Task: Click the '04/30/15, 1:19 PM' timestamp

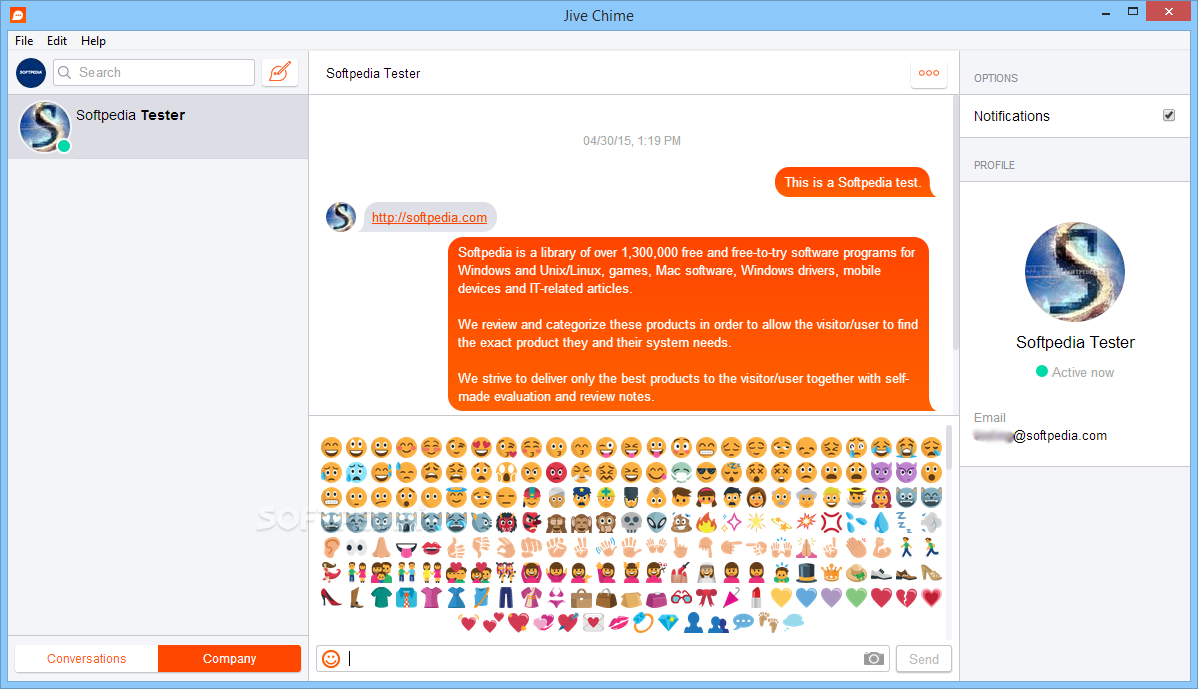Action: 632,141
